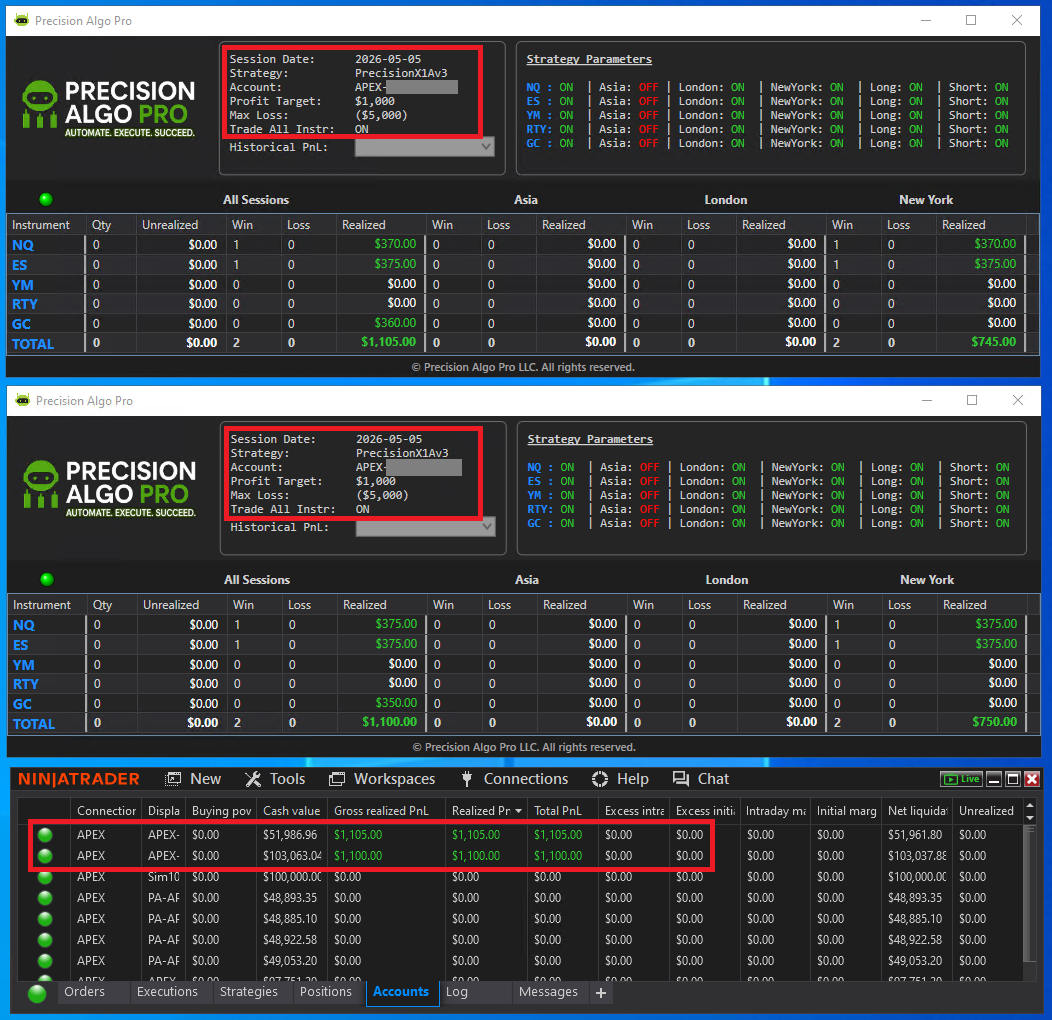The width and height of the screenshot is (1052, 1020).
Task: Switch to the Orders tab
Action: click(85, 992)
